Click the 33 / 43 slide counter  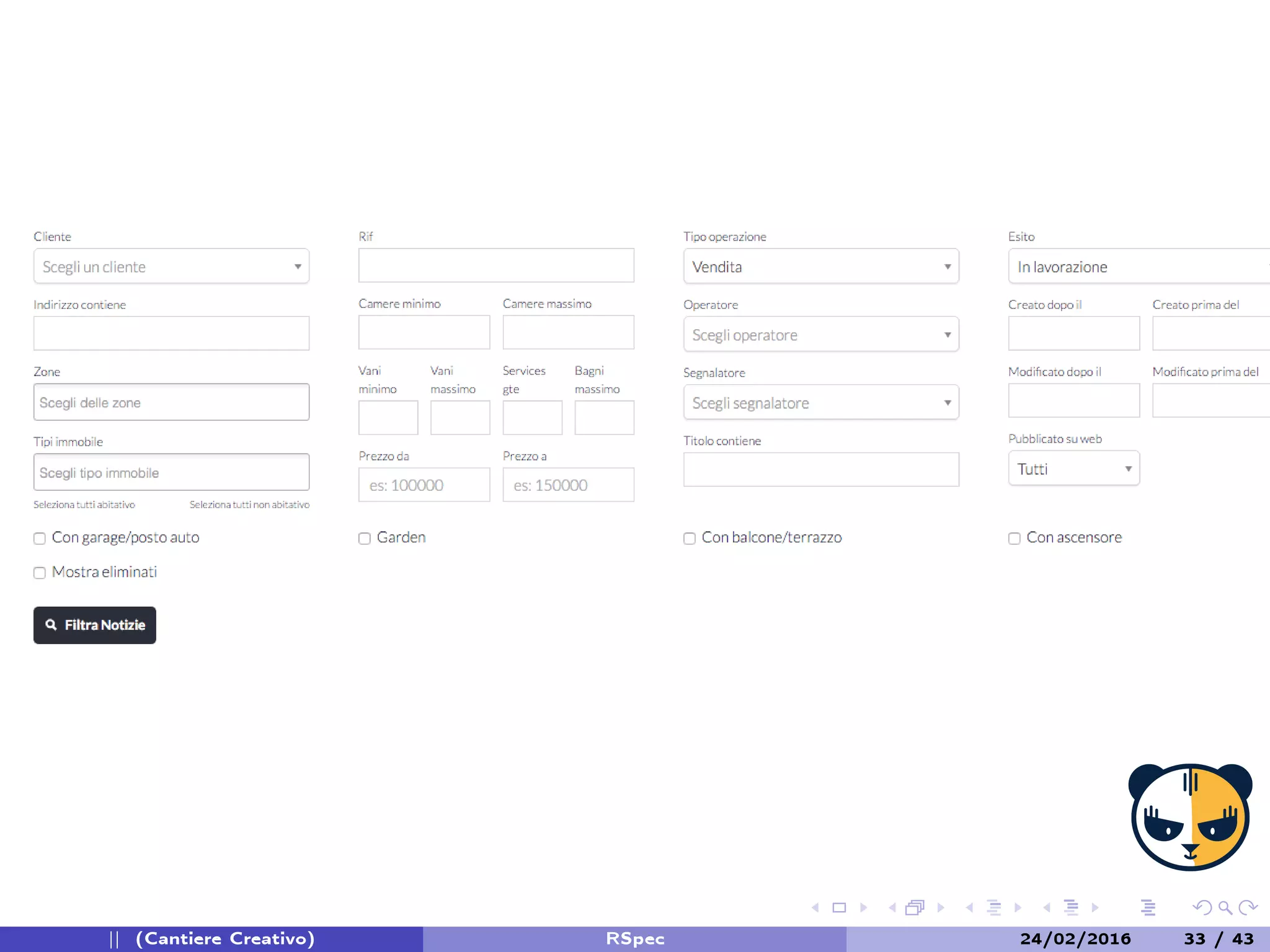tap(1219, 939)
